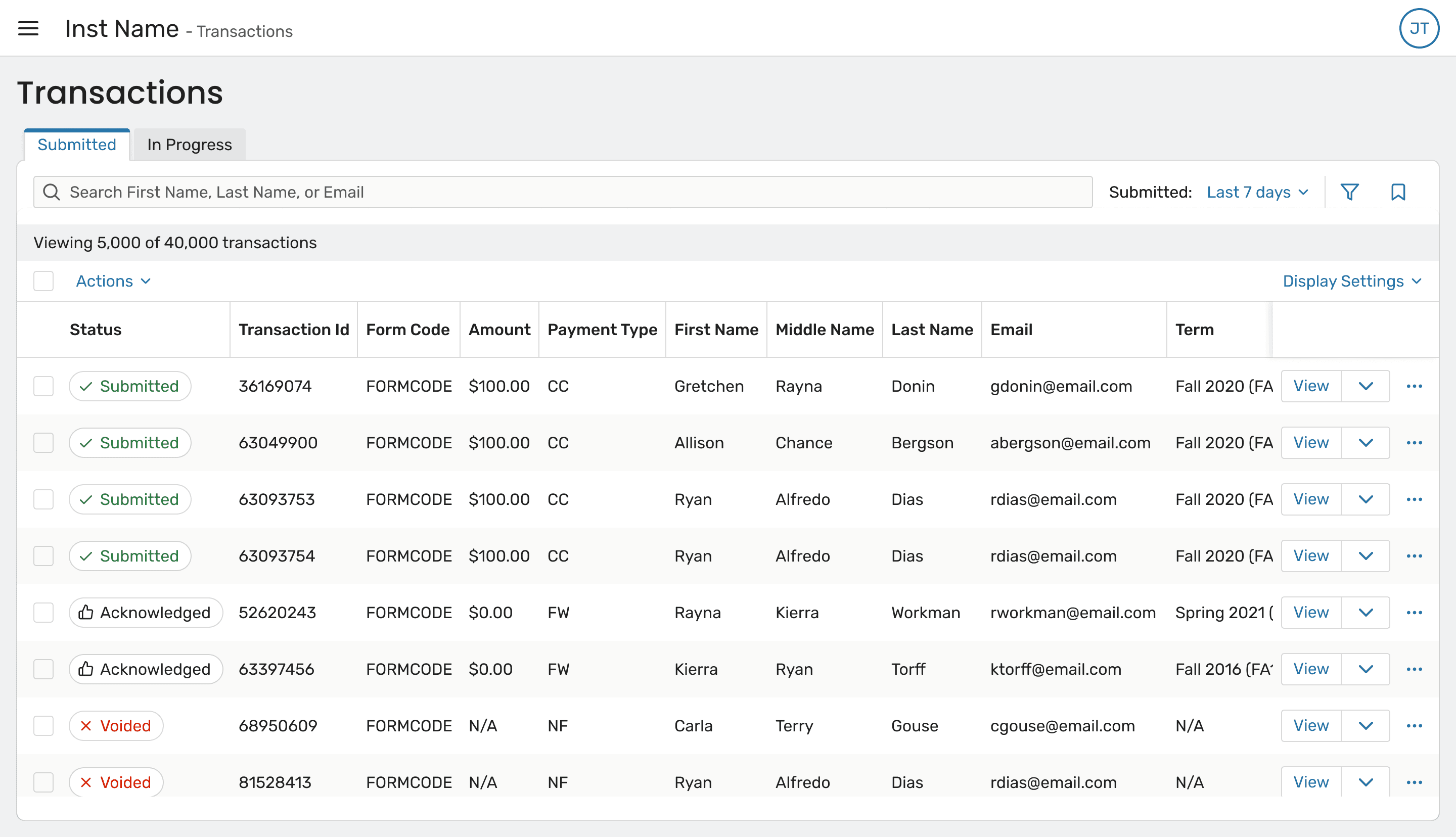This screenshot has height=837, width=1456.
Task: Switch to the In Progress tab
Action: pyautogui.click(x=189, y=145)
